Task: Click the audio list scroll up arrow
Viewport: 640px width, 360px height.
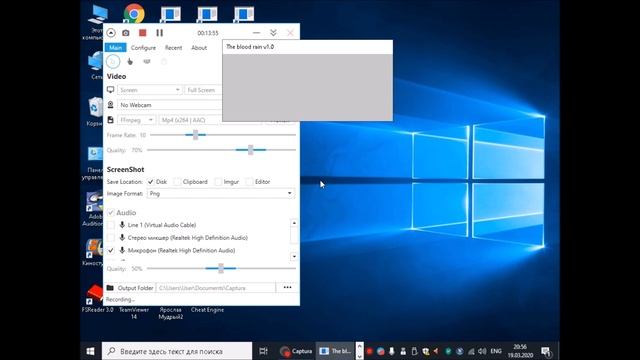Action: tap(294, 223)
